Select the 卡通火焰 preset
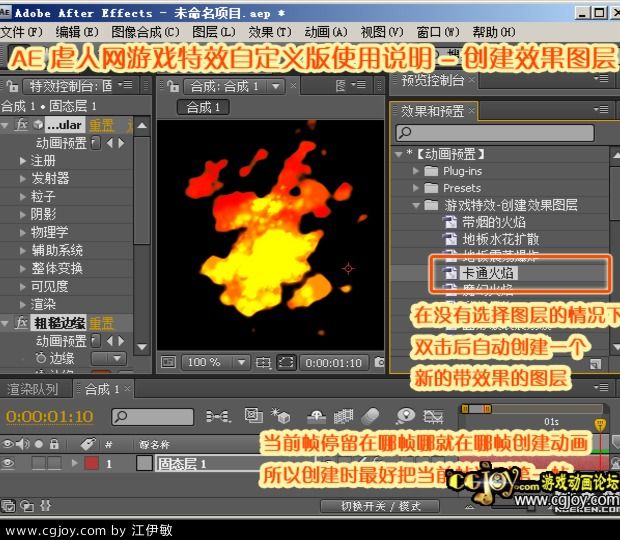620x540 pixels. pyautogui.click(x=488, y=273)
